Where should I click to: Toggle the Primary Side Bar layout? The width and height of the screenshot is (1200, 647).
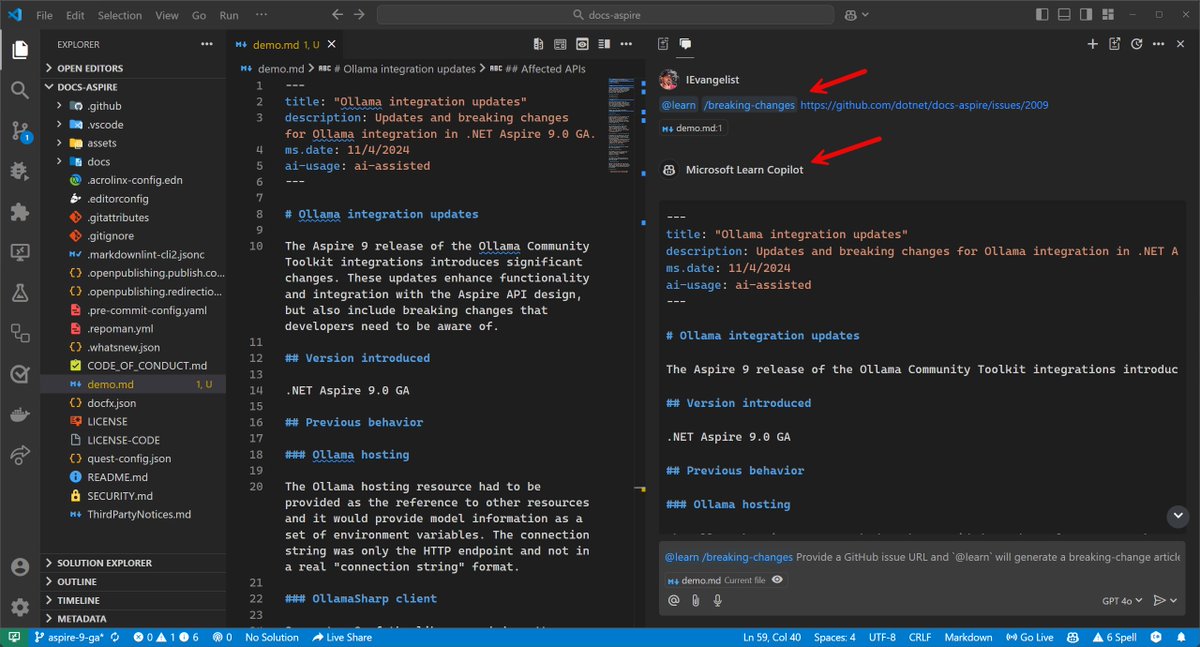(1043, 15)
